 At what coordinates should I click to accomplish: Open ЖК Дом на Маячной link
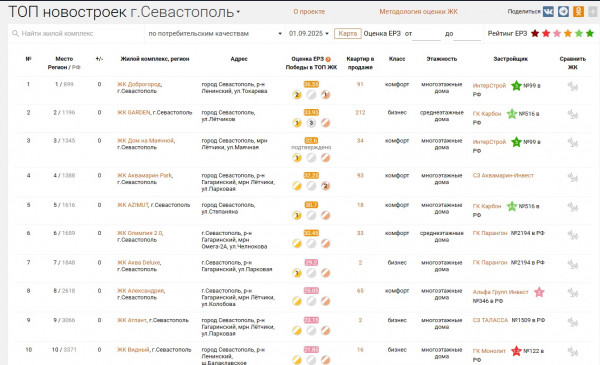tap(145, 141)
